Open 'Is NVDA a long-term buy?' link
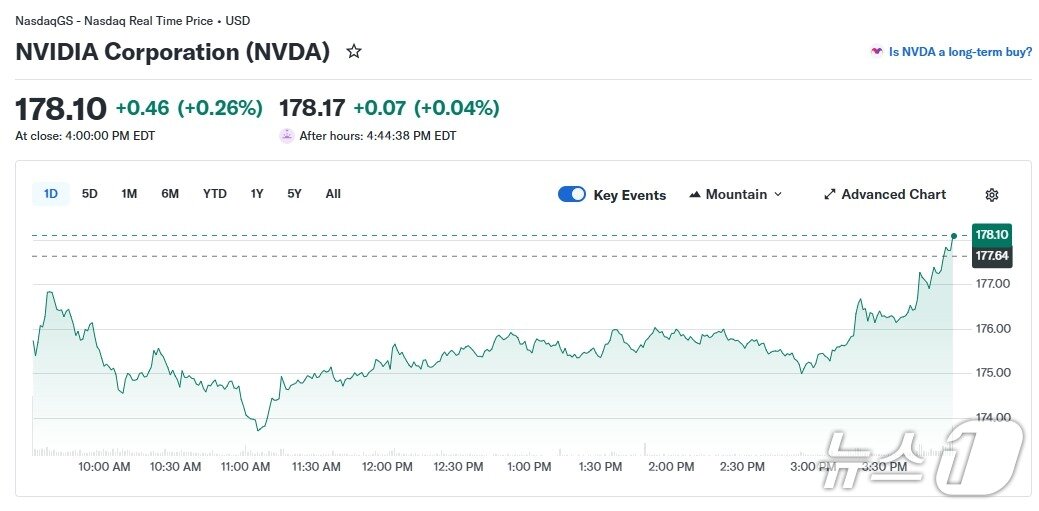1039x511 pixels. 960,52
